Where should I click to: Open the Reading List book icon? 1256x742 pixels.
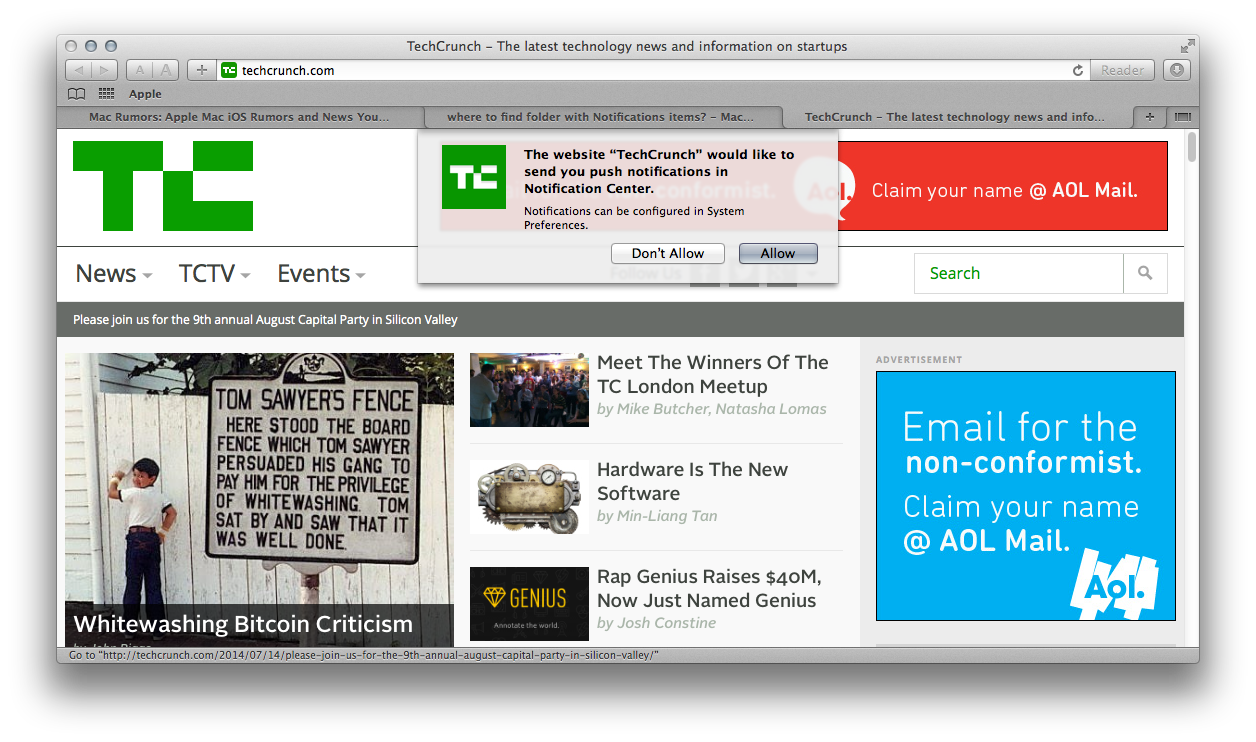[77, 94]
